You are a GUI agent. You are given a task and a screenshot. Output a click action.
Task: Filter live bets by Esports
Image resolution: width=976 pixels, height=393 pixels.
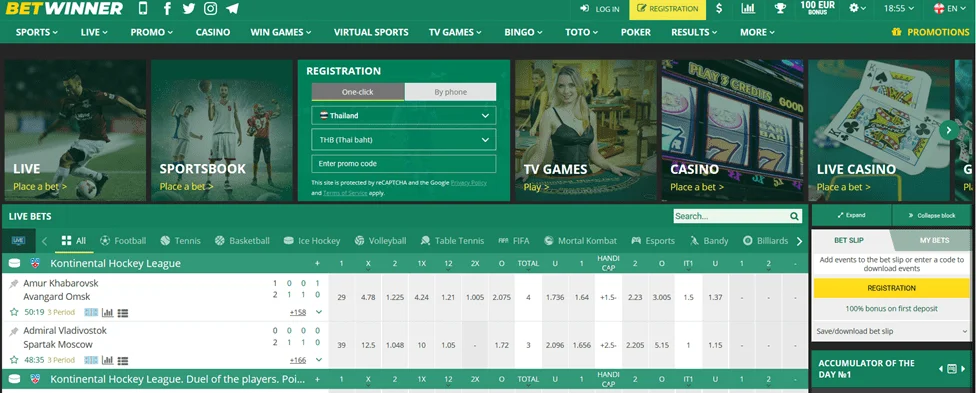tap(653, 240)
